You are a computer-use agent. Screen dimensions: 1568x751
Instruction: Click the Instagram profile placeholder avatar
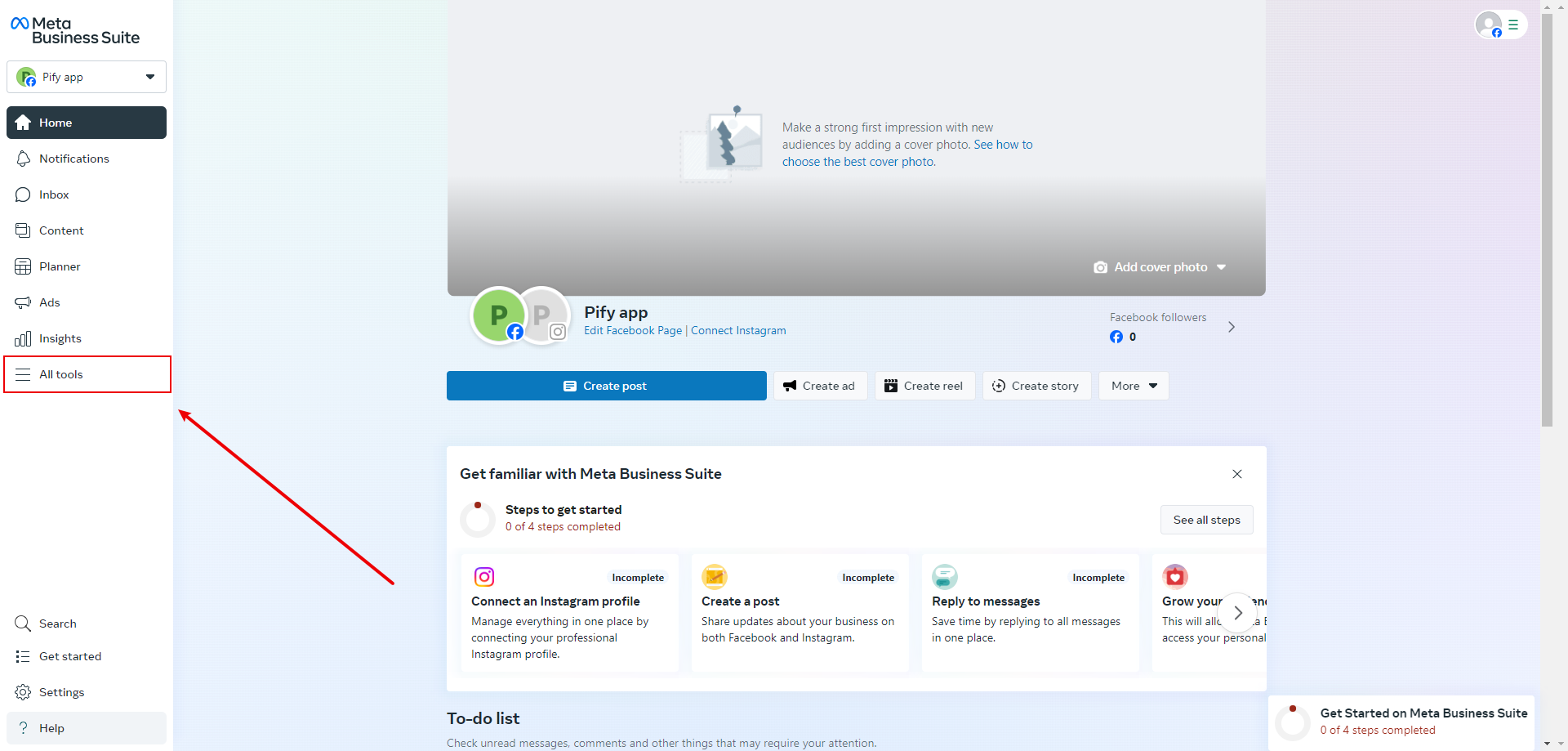(545, 315)
